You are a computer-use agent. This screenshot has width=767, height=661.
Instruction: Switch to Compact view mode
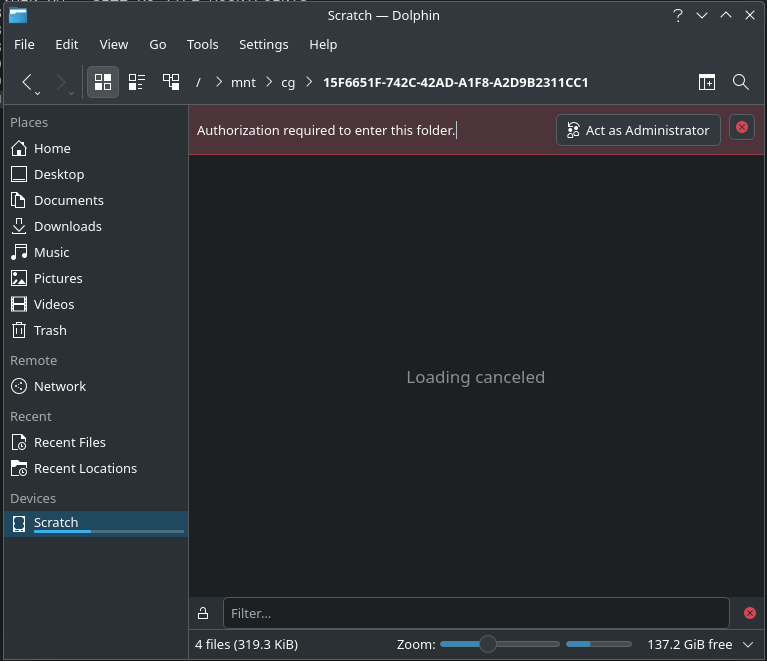pos(137,82)
